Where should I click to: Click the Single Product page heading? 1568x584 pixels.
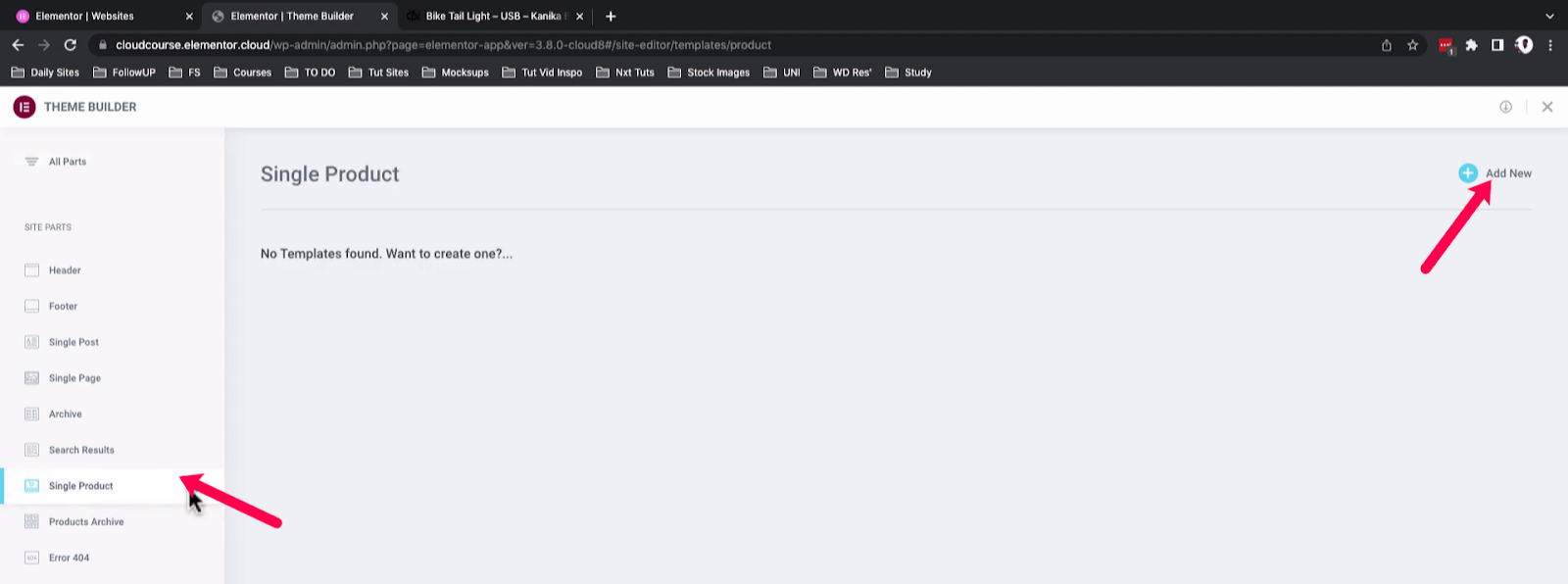[x=329, y=174]
